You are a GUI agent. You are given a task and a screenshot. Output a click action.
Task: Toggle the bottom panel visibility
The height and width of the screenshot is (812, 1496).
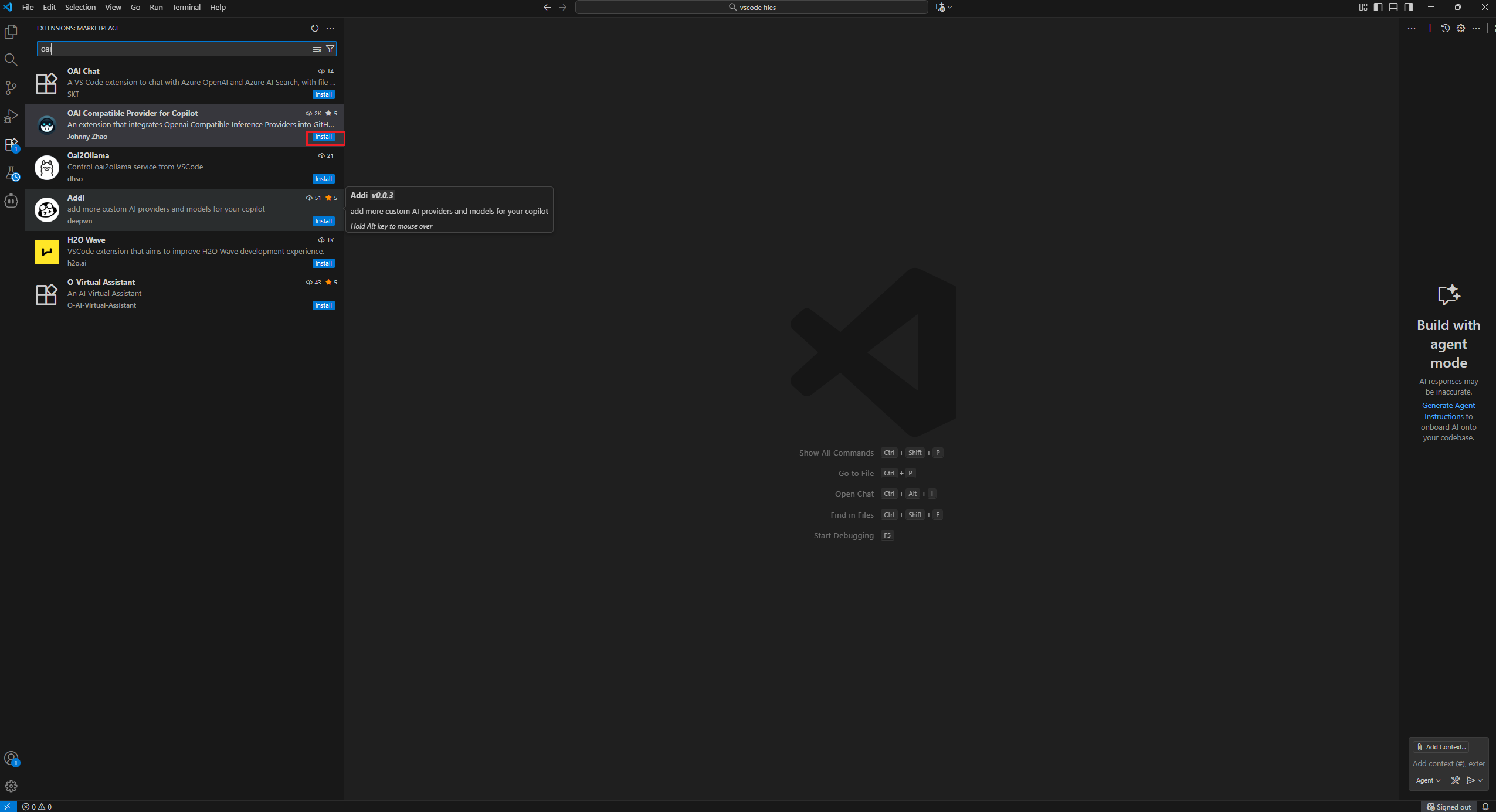point(1393,7)
